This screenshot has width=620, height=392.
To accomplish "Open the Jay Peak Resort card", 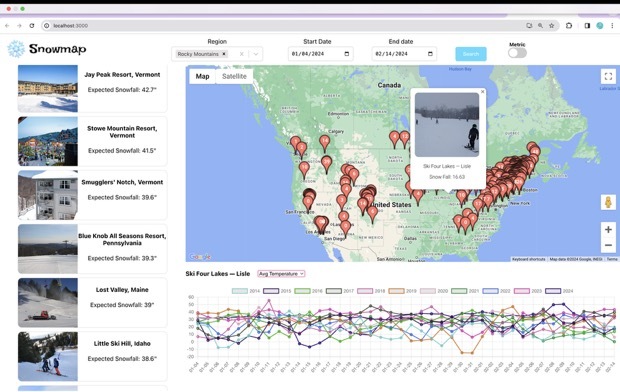I will click(92, 89).
